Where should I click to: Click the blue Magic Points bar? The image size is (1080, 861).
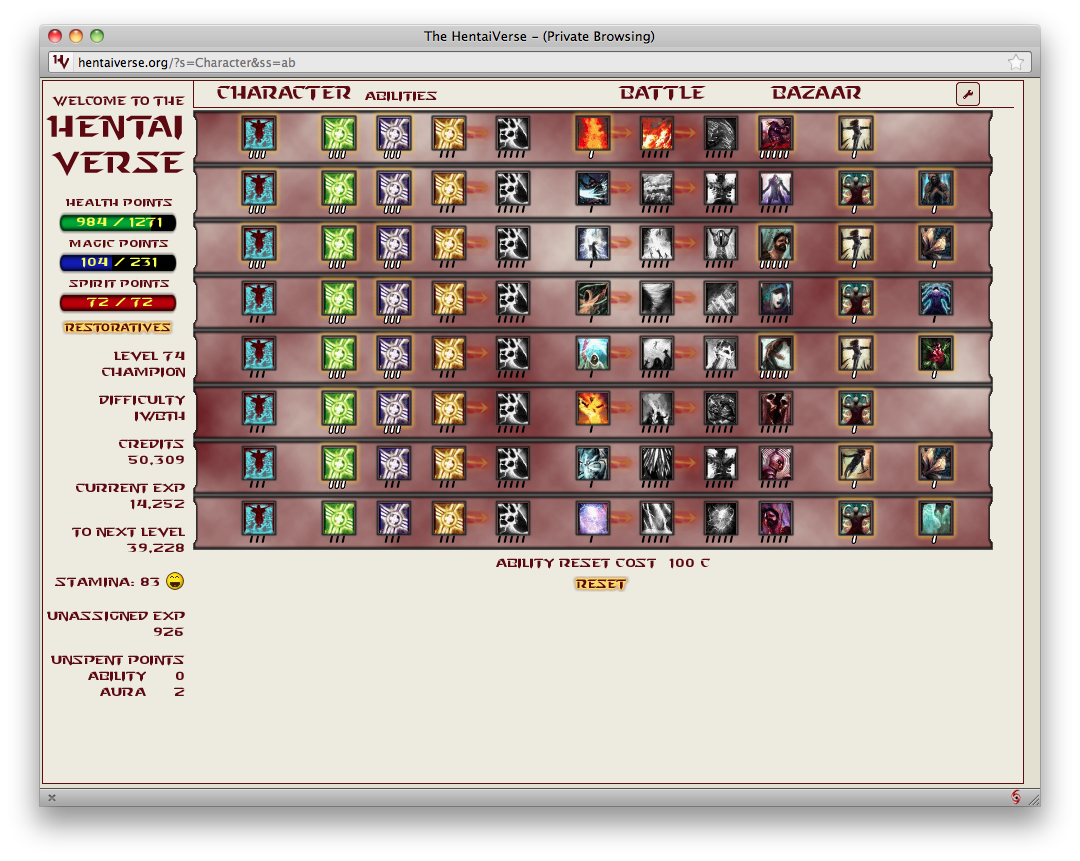click(x=118, y=262)
